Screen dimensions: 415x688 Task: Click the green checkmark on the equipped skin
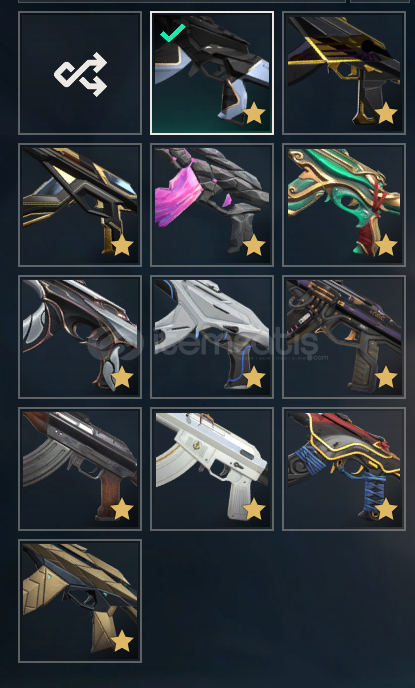172,33
